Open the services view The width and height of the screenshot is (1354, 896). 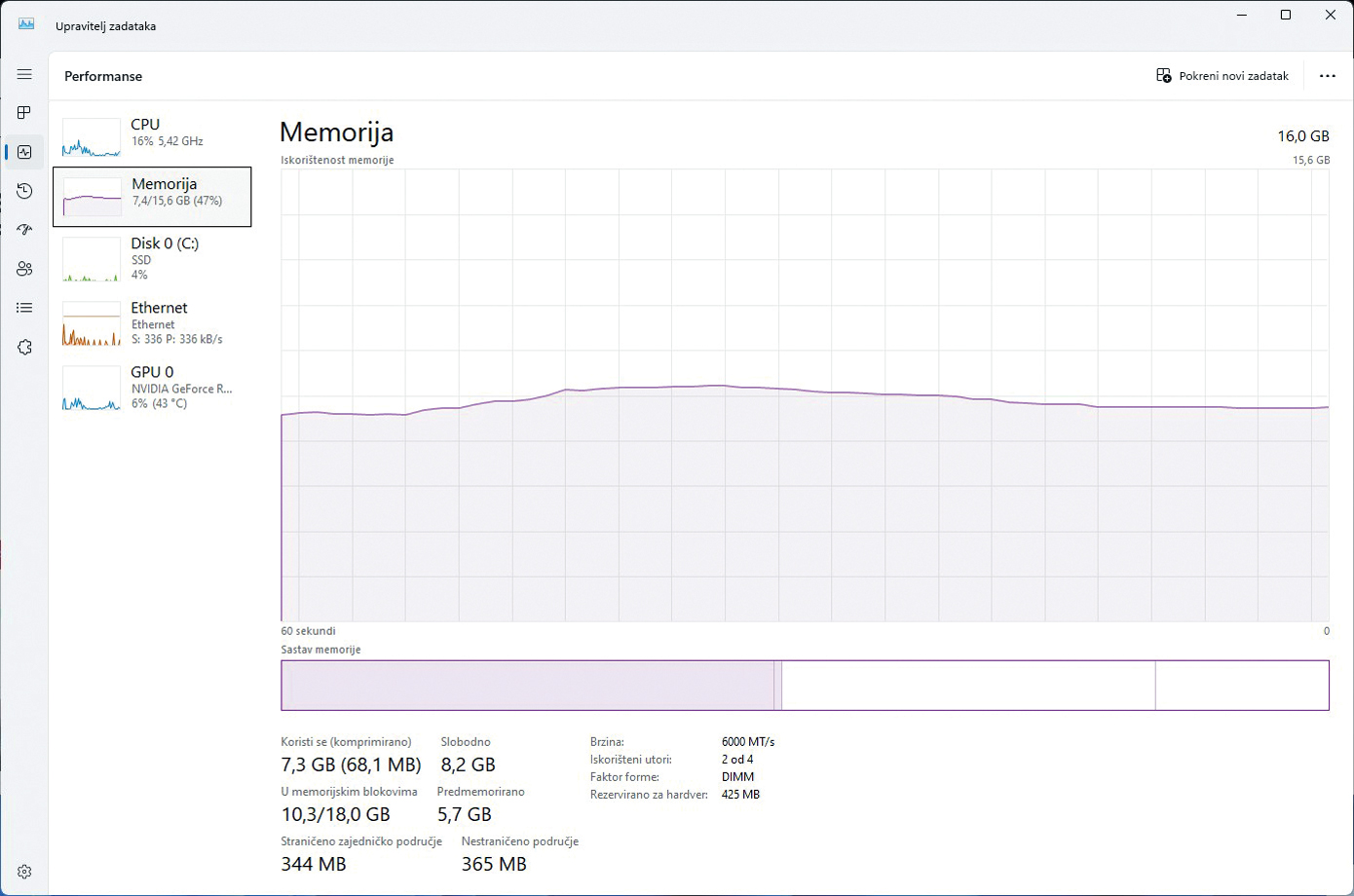[23, 347]
